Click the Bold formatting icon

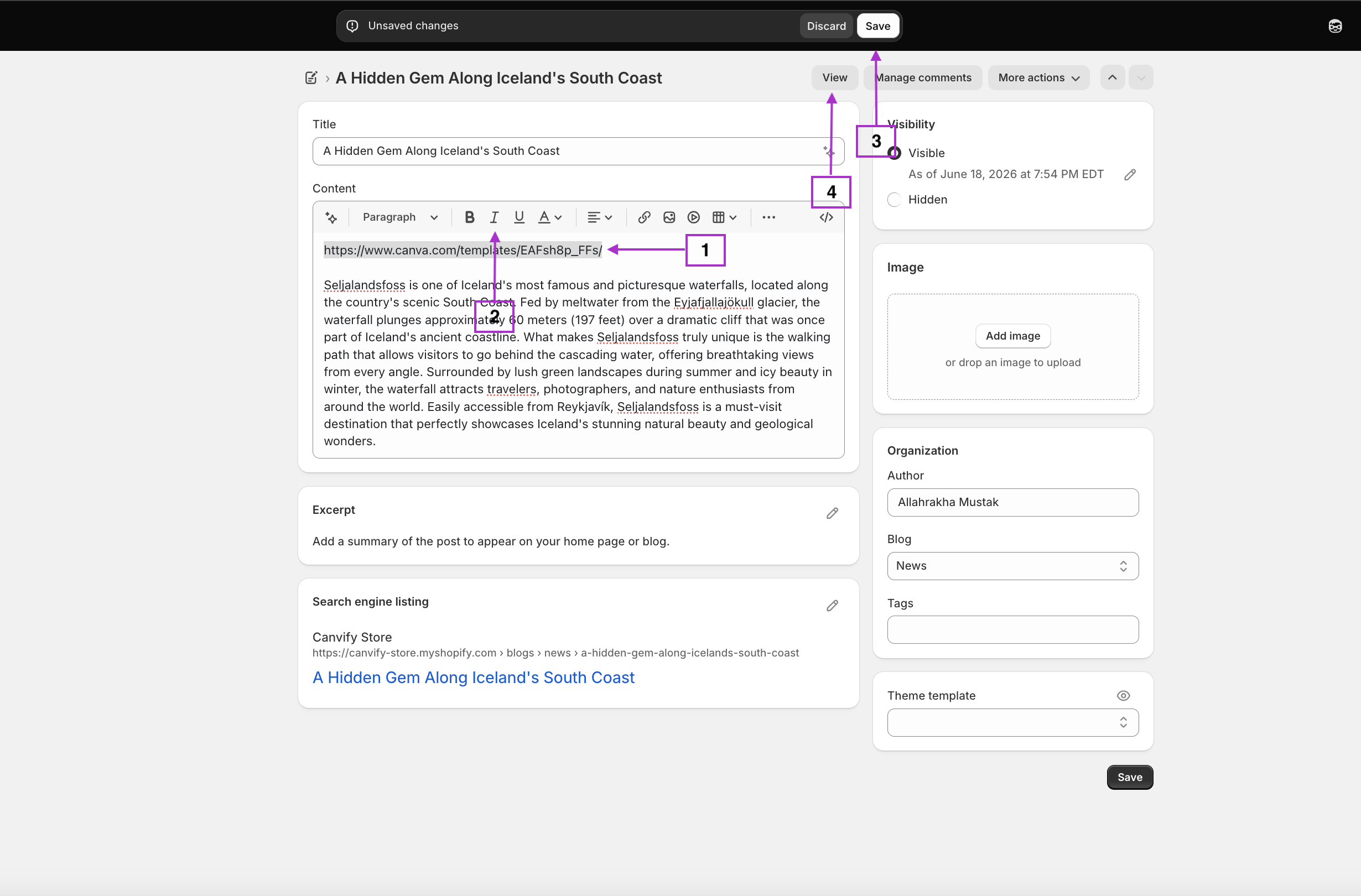coord(470,217)
